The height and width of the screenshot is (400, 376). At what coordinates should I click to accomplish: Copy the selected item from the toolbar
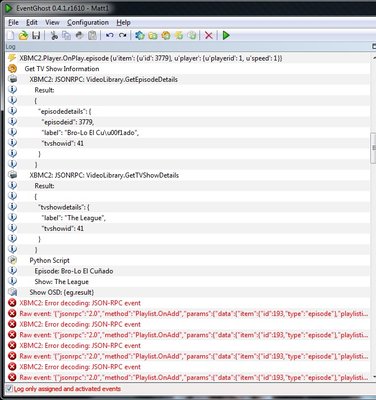coord(67,35)
